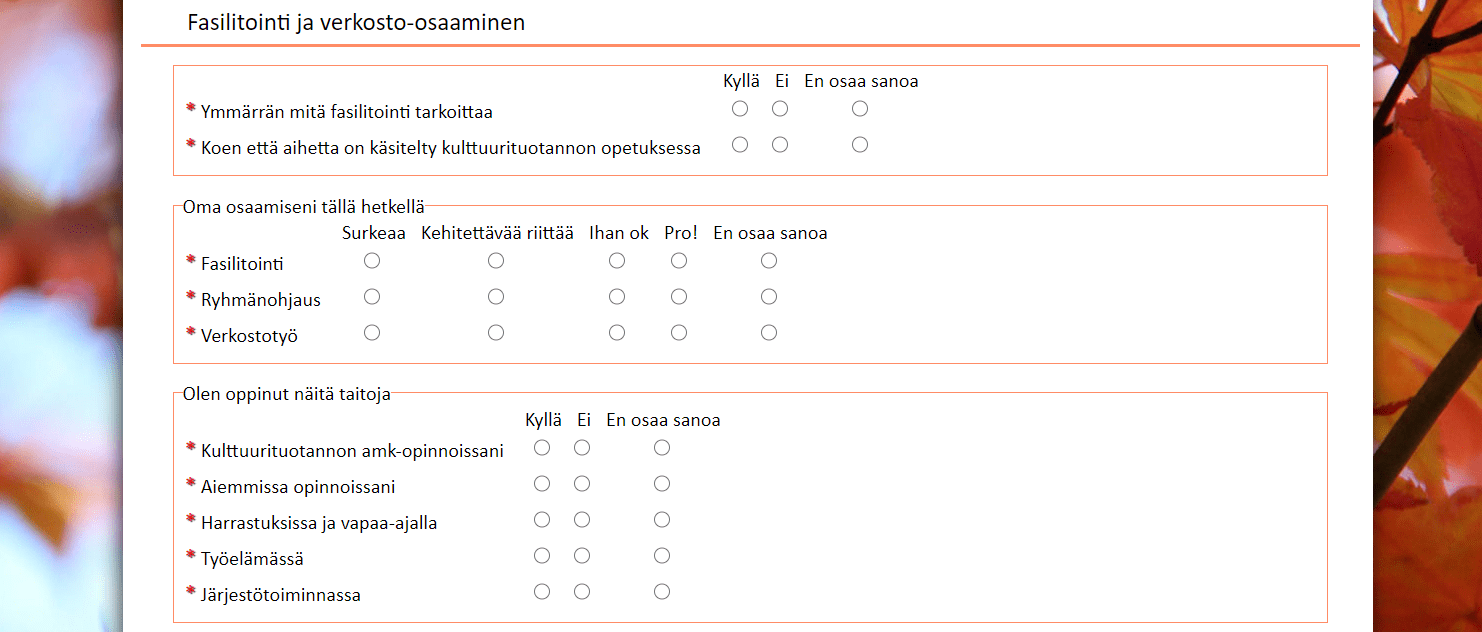
Task: Pick En osaa sanoa for Harrastuksissa ja vapaa-ajalla
Action: pos(662,520)
